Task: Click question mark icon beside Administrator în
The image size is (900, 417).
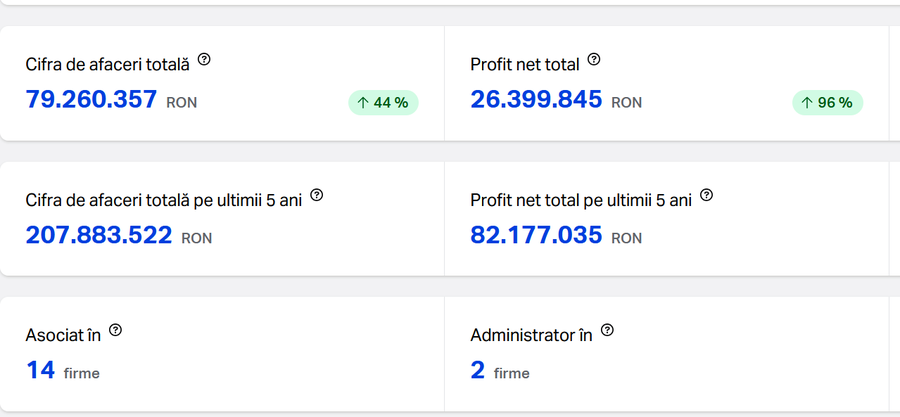Action: (607, 330)
